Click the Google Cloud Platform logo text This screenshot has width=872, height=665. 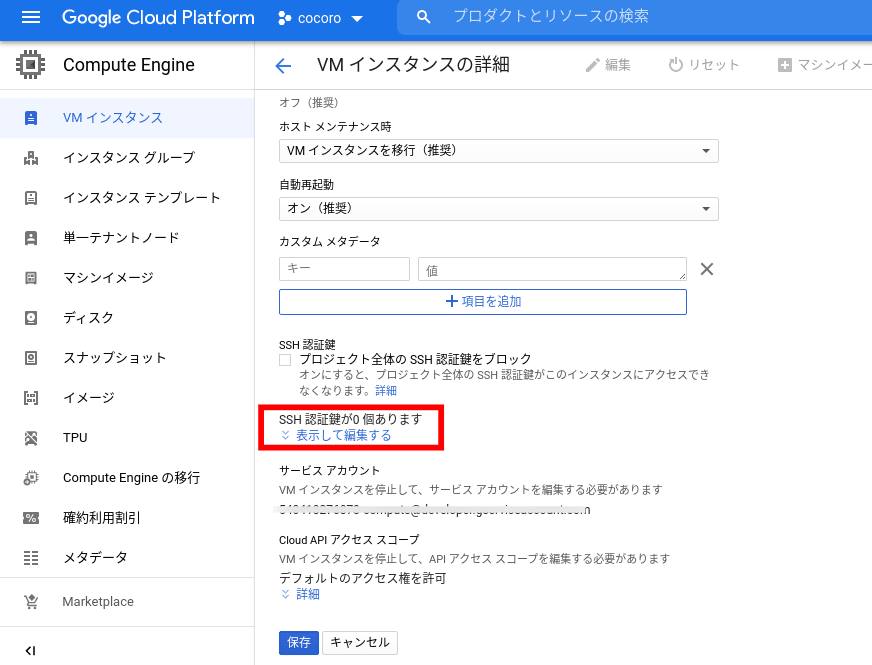pos(158,18)
